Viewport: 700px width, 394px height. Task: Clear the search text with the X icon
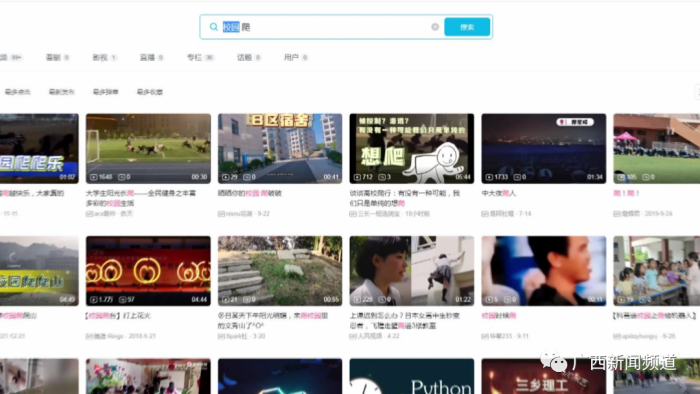tap(435, 27)
